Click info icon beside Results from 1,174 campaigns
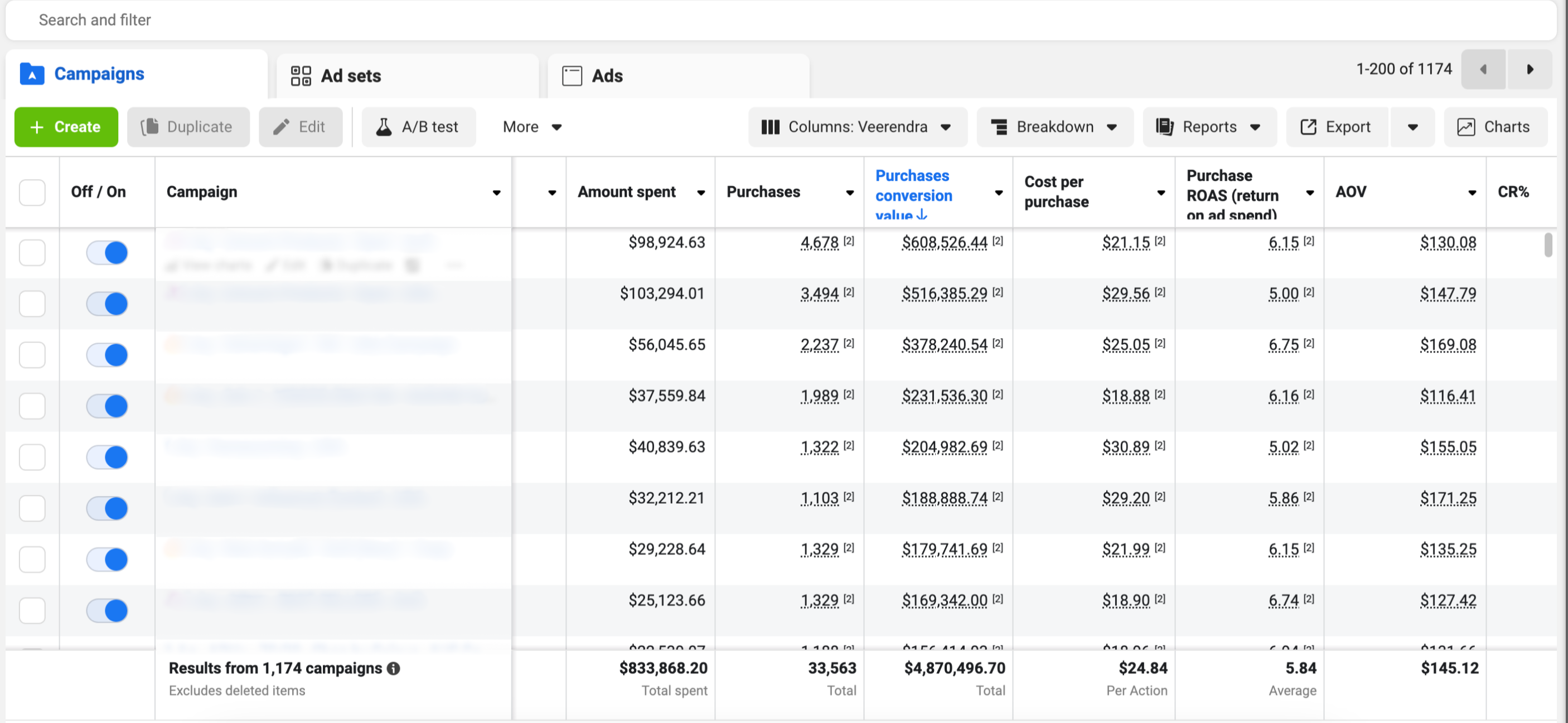The height and width of the screenshot is (723, 1568). tap(394, 669)
